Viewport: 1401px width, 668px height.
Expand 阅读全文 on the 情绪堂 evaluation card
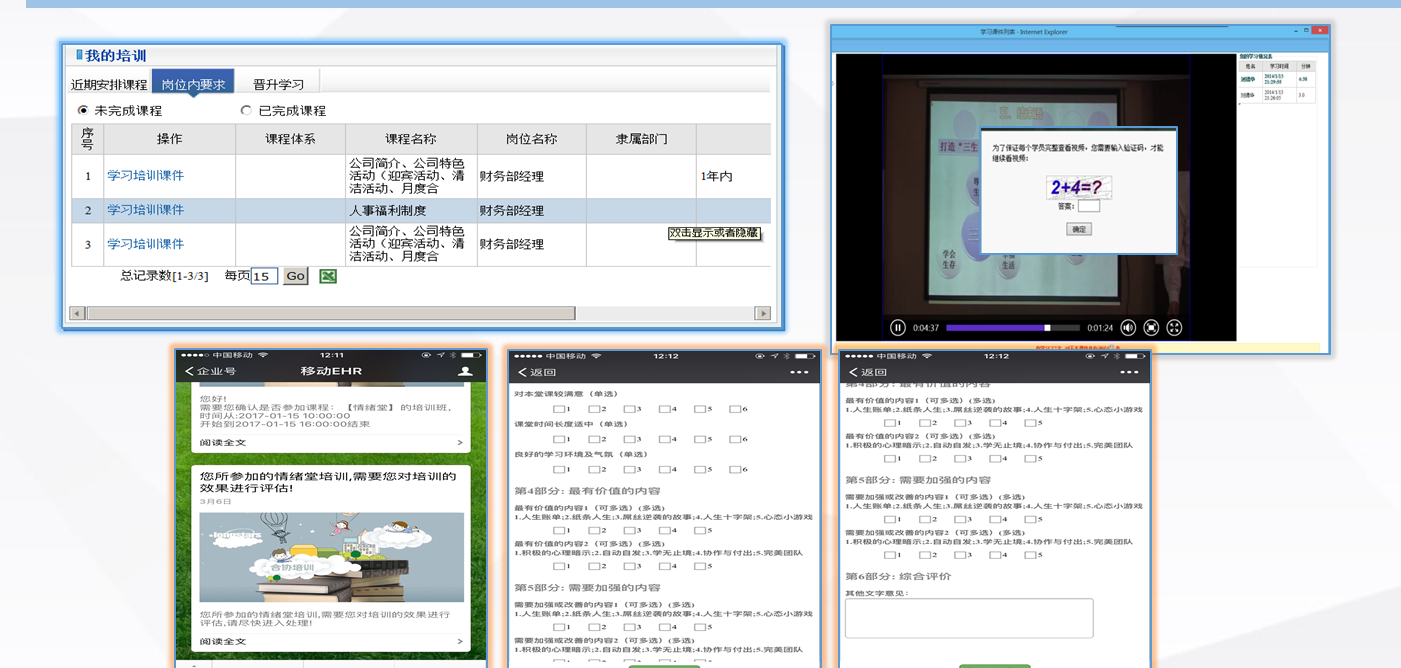point(330,641)
